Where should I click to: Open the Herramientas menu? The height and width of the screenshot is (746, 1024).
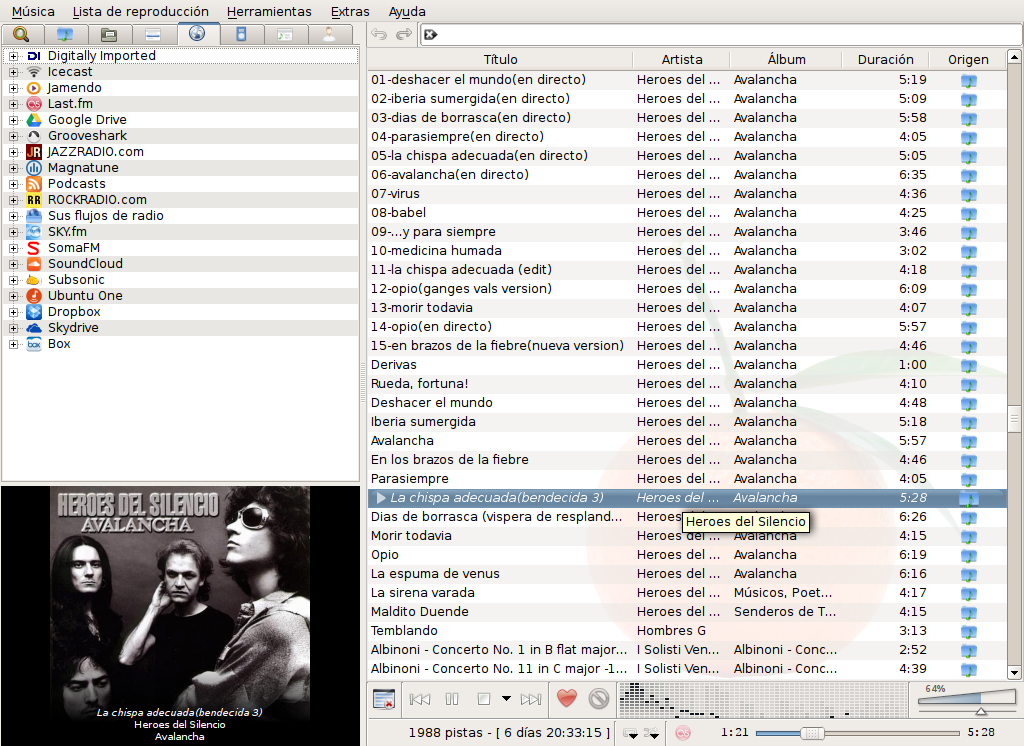[269, 12]
